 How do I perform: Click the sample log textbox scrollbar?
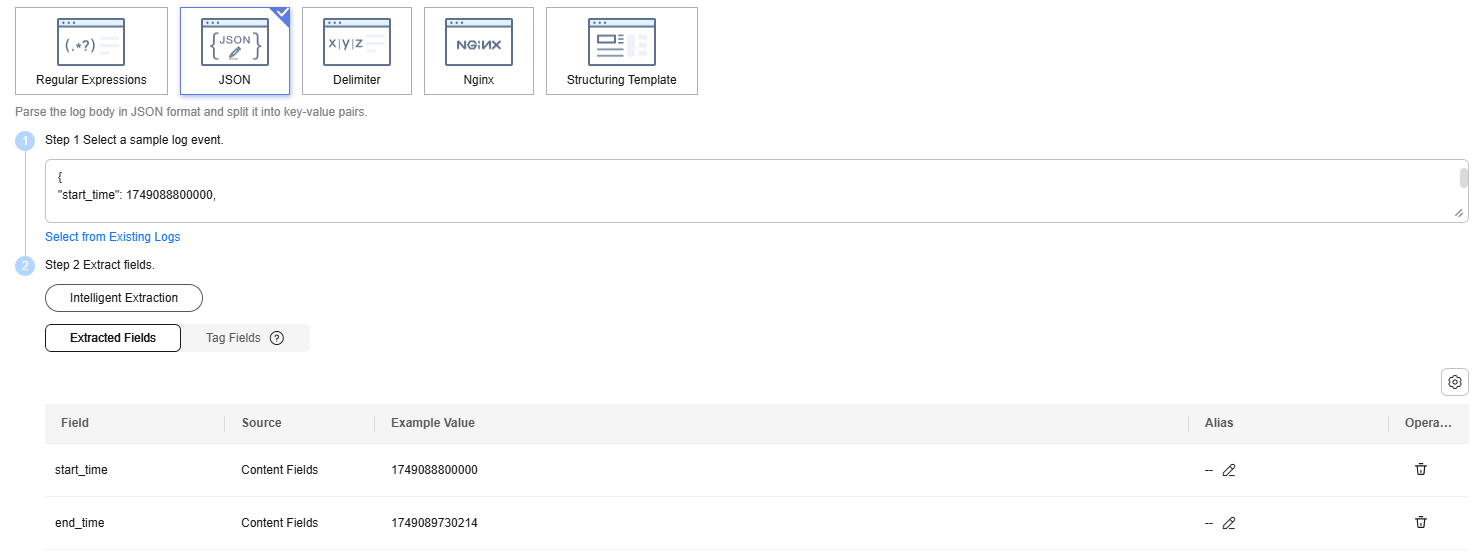(1463, 179)
